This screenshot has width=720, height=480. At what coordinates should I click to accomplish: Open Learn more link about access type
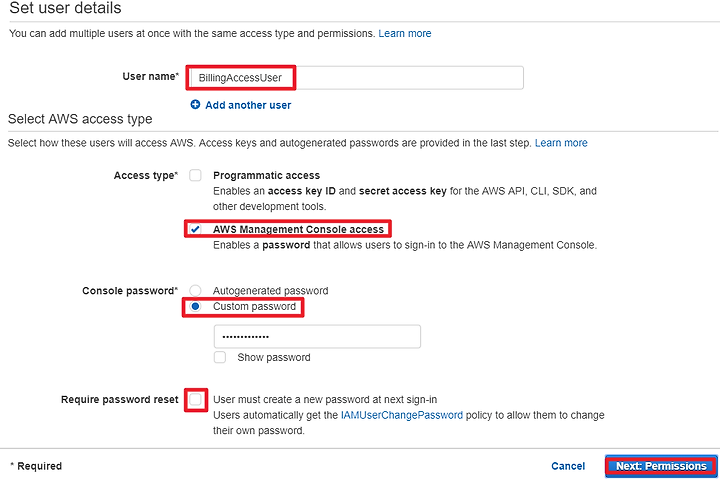pyautogui.click(x=561, y=143)
